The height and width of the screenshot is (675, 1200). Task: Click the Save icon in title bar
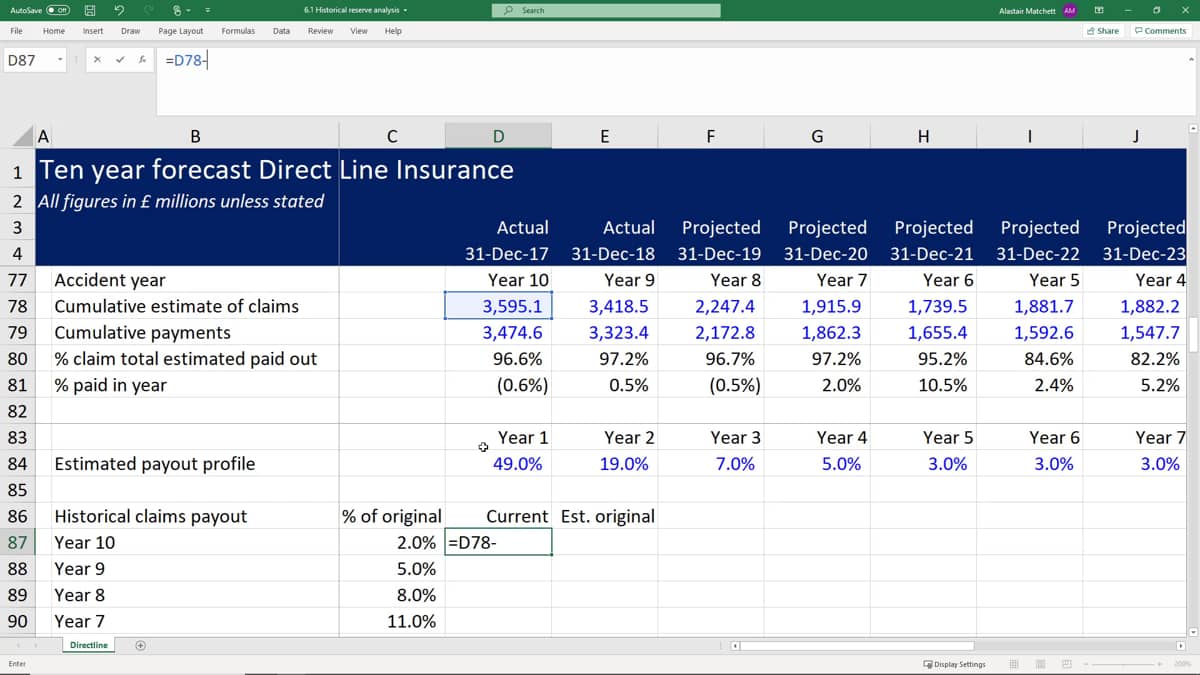89,10
